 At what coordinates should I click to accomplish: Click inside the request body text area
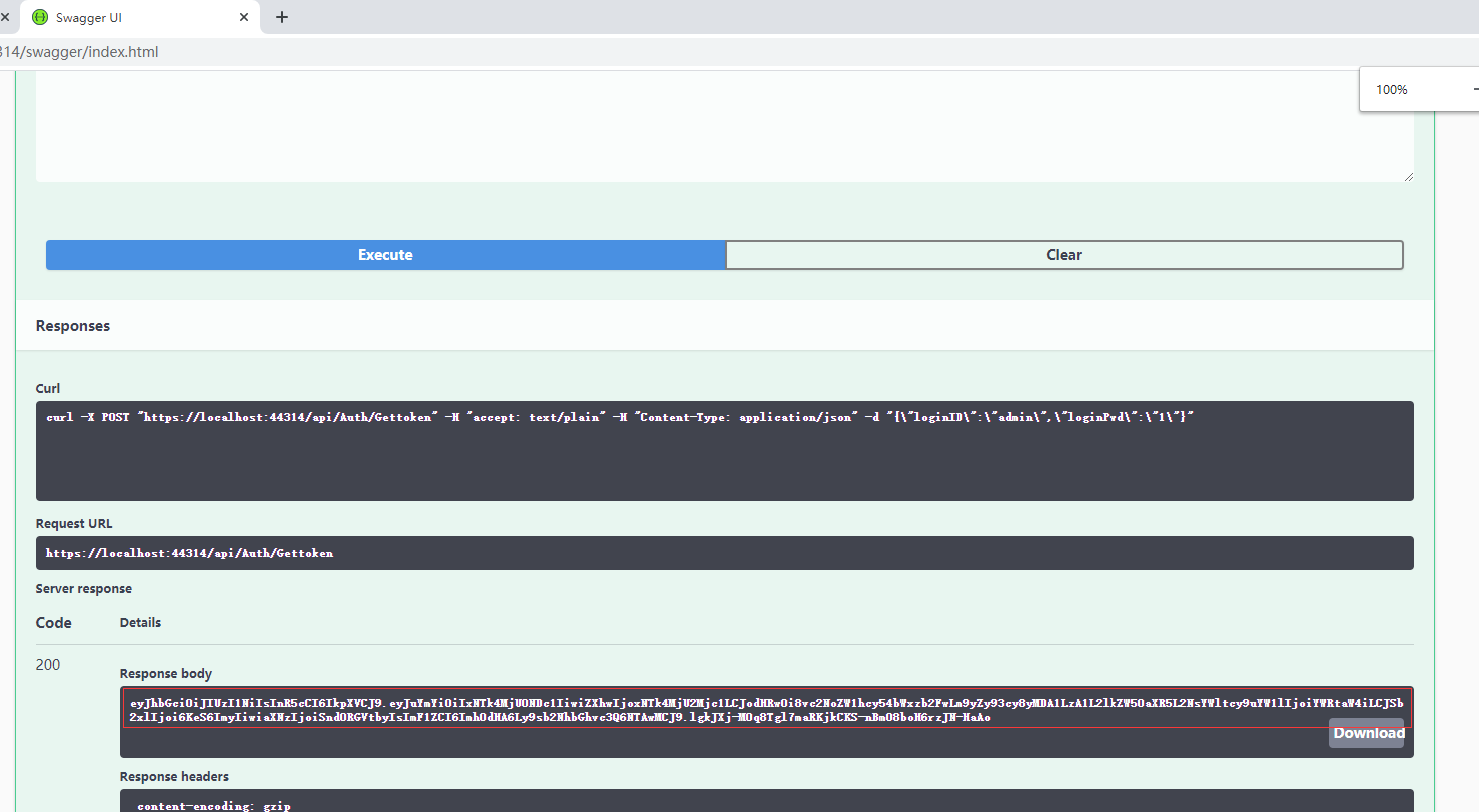click(x=725, y=126)
